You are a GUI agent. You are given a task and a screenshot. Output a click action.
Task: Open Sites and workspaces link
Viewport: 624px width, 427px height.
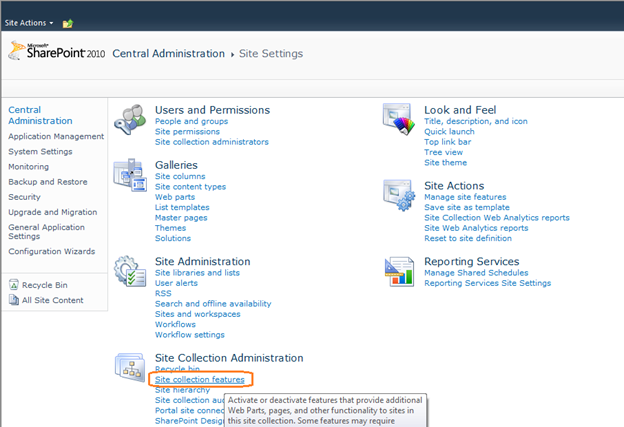click(x=198, y=314)
